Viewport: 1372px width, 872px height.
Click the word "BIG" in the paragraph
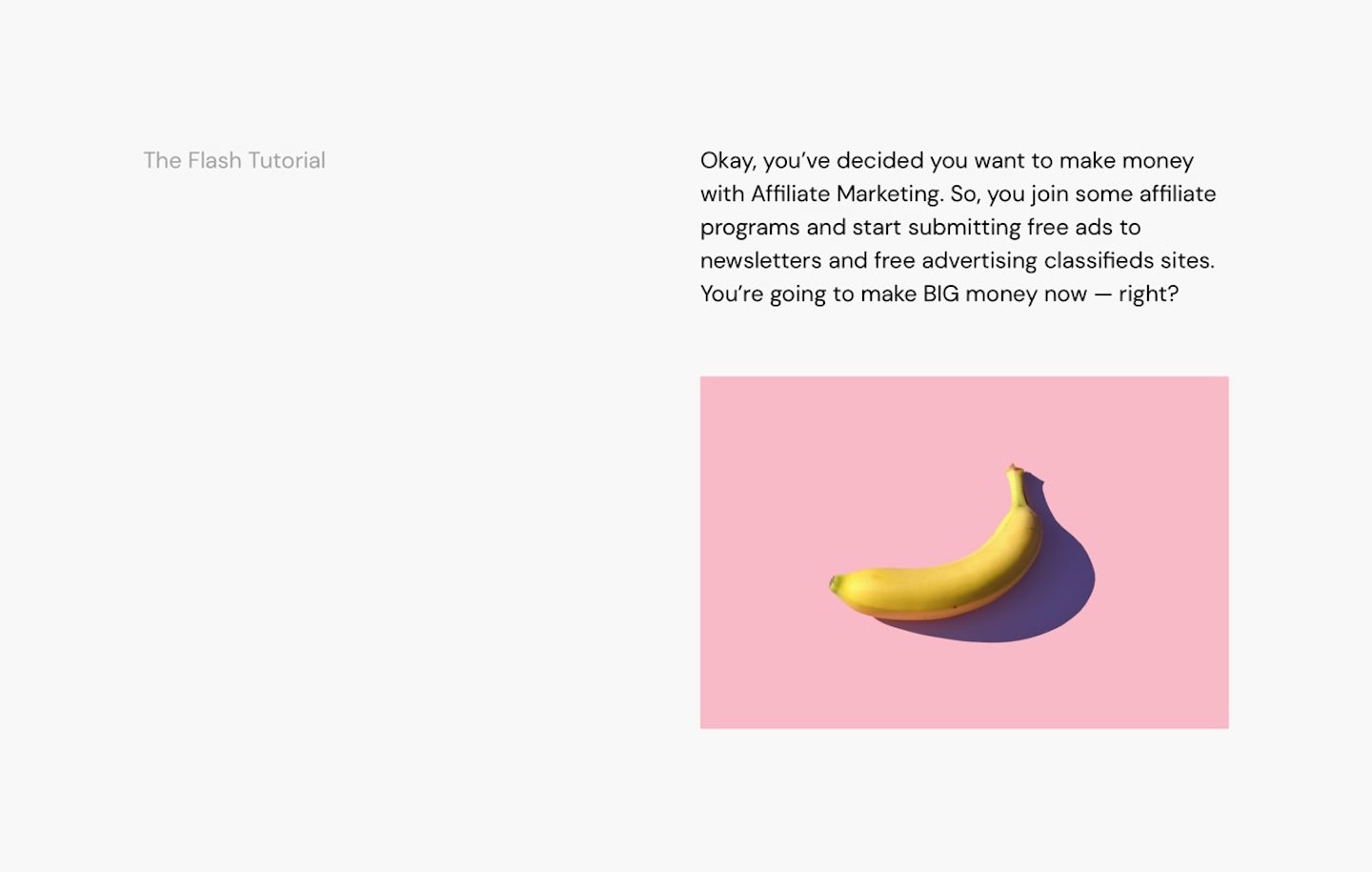click(x=940, y=294)
